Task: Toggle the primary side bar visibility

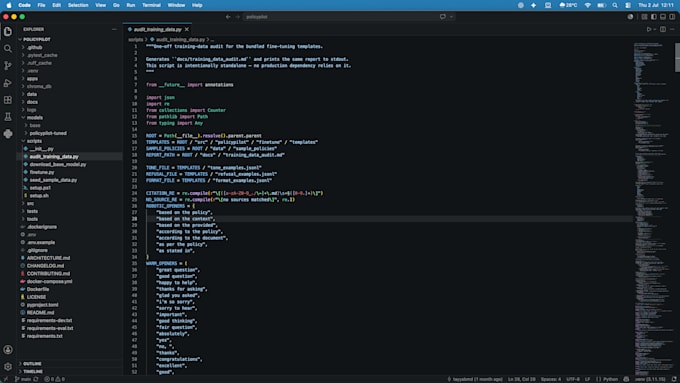Action: tap(654, 16)
